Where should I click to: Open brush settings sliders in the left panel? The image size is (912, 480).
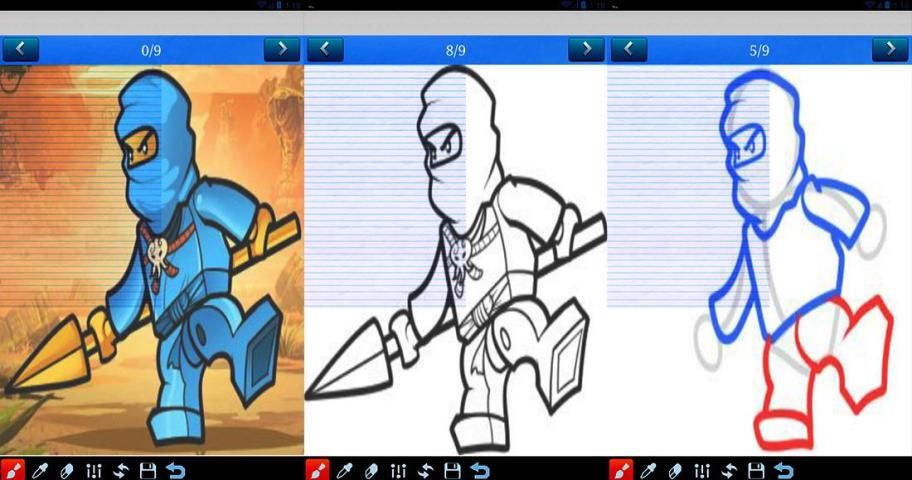[94, 469]
